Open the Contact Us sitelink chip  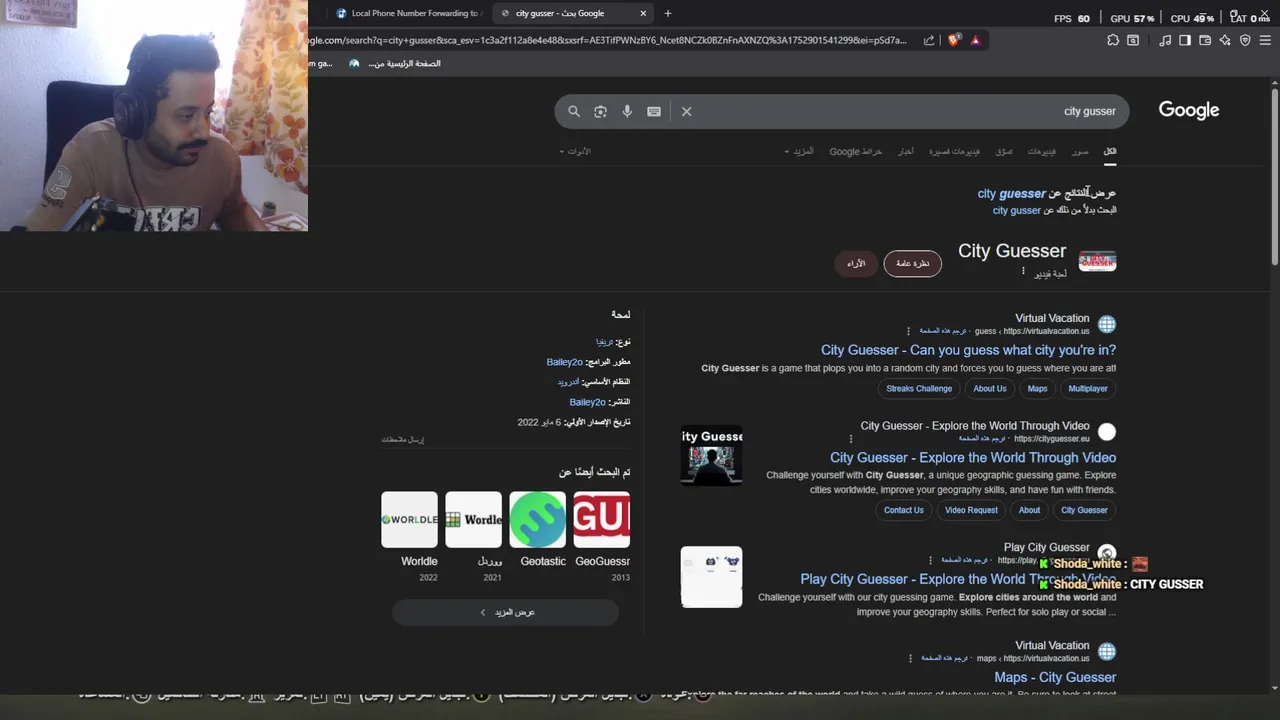point(903,510)
